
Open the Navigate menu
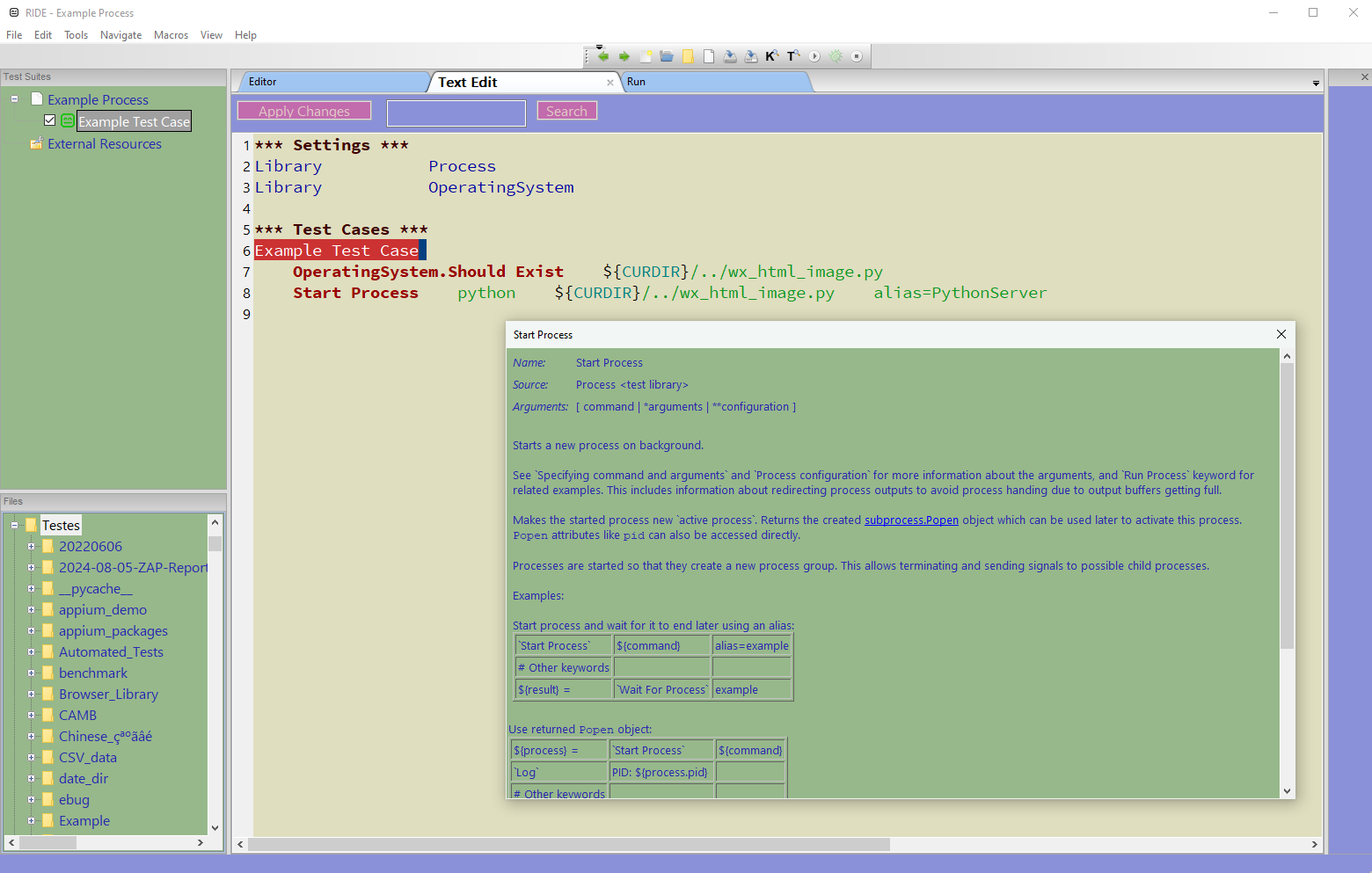120,35
